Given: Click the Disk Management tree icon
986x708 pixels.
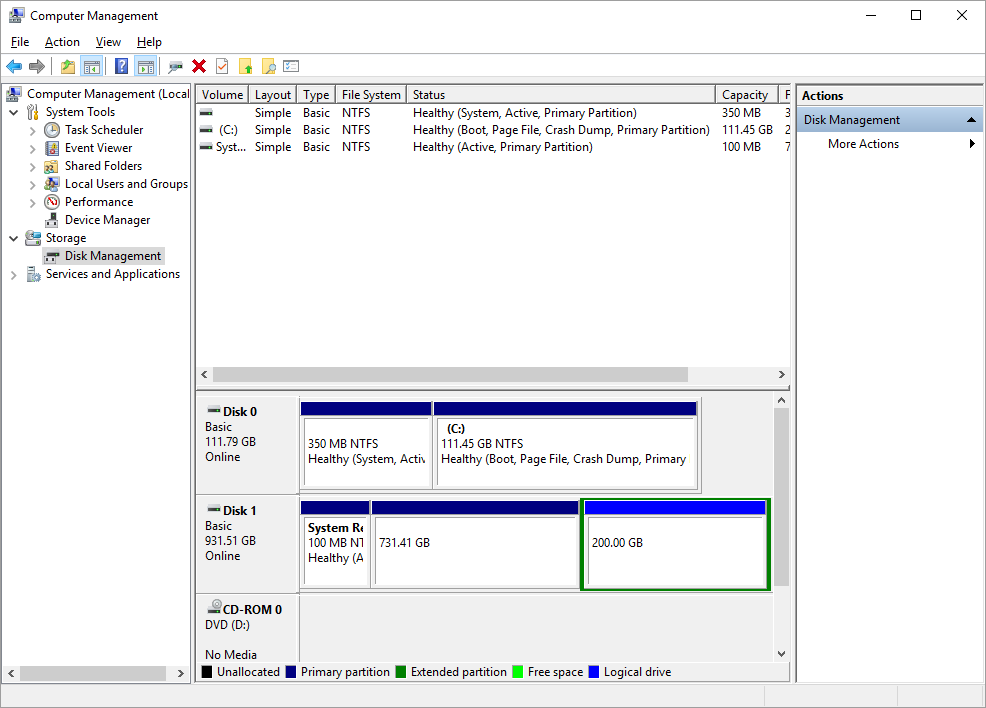Looking at the screenshot, I should pyautogui.click(x=52, y=257).
